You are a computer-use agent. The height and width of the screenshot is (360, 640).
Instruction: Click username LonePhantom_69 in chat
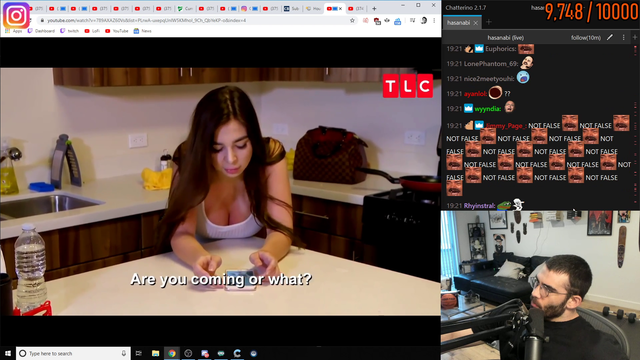point(491,64)
